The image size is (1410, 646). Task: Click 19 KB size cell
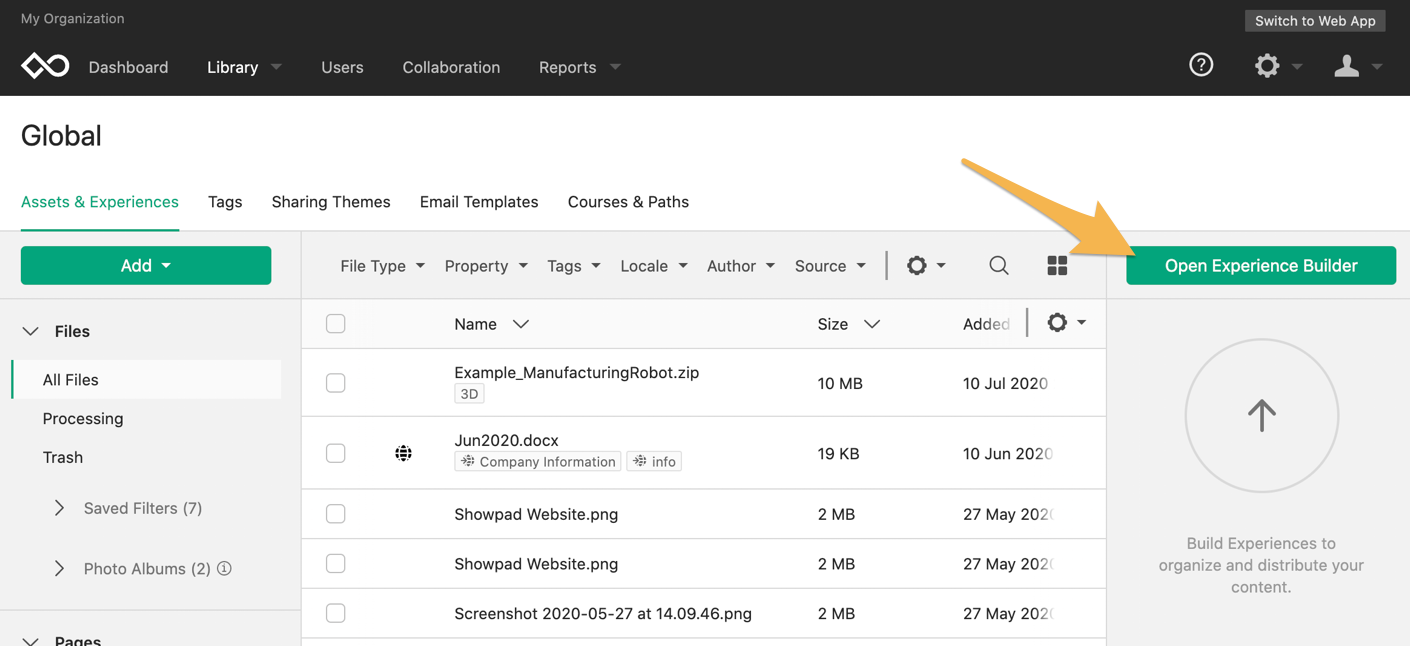coord(838,453)
